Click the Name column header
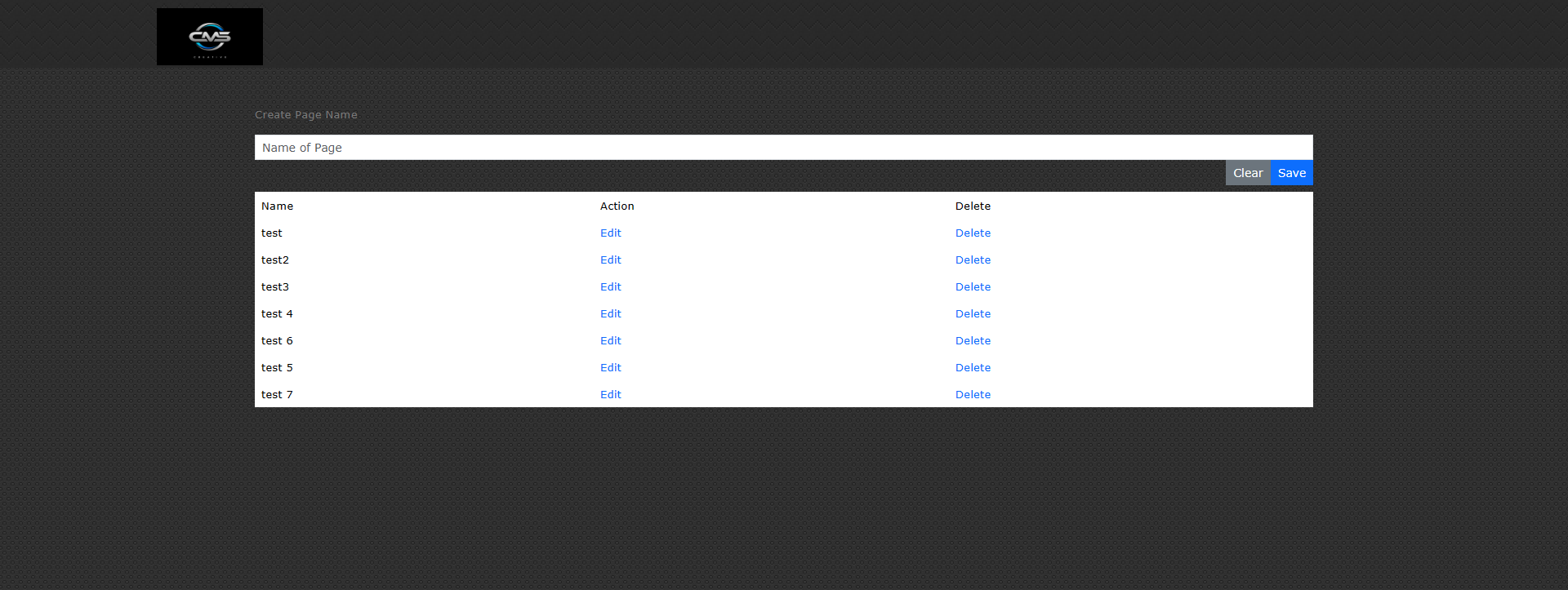The height and width of the screenshot is (590, 1568). tap(277, 206)
